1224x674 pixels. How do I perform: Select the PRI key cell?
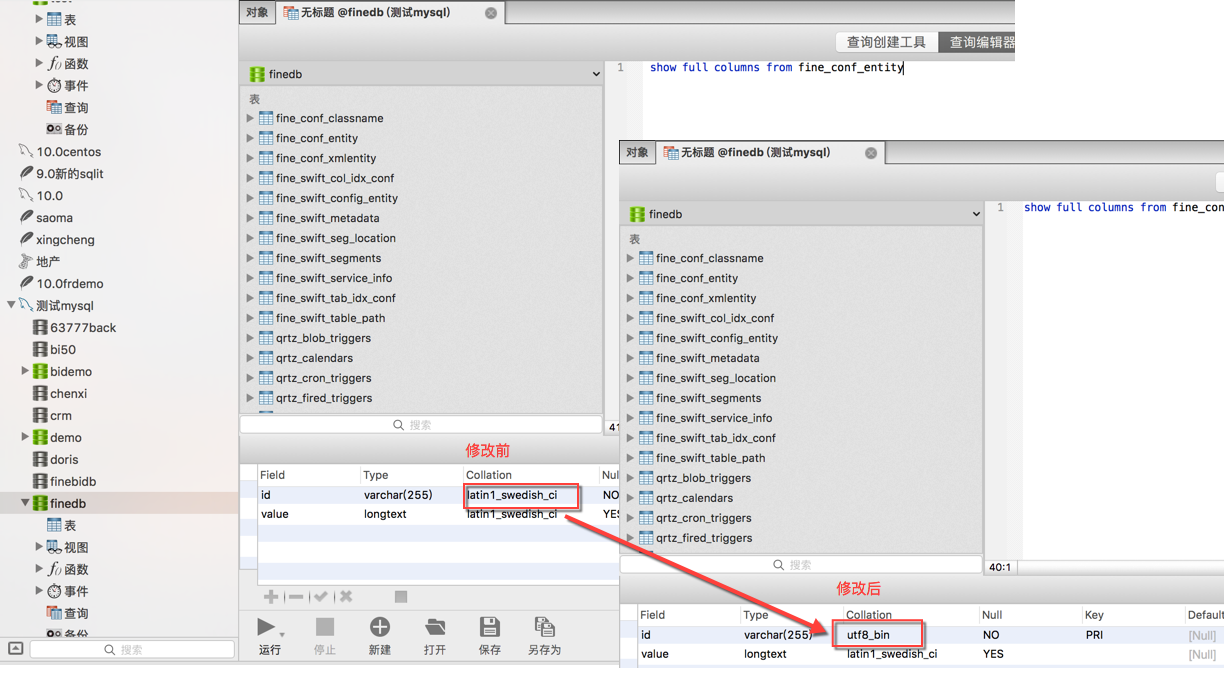tap(1094, 635)
